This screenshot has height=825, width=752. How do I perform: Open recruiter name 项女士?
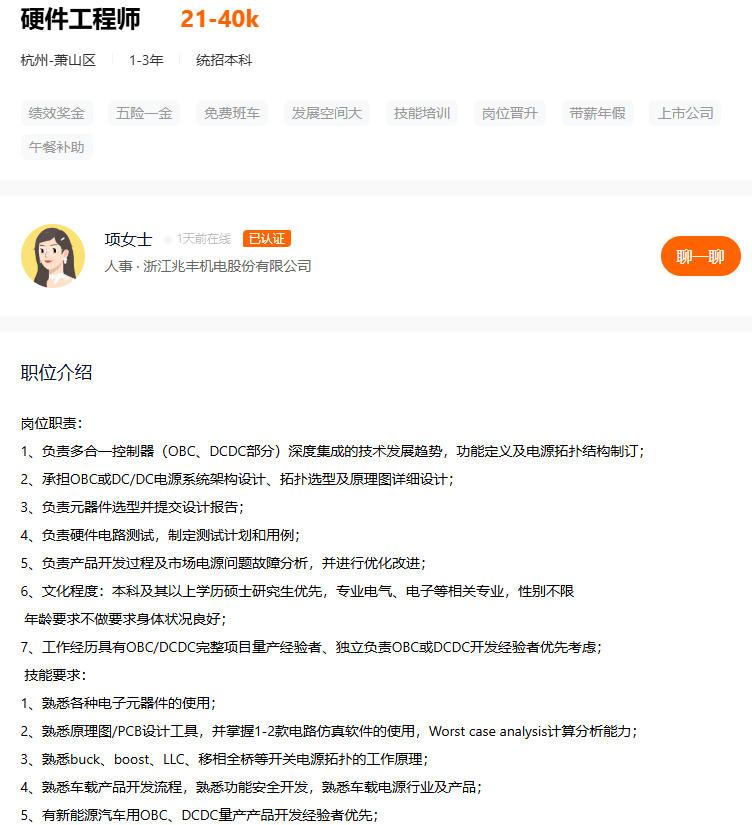tap(128, 239)
